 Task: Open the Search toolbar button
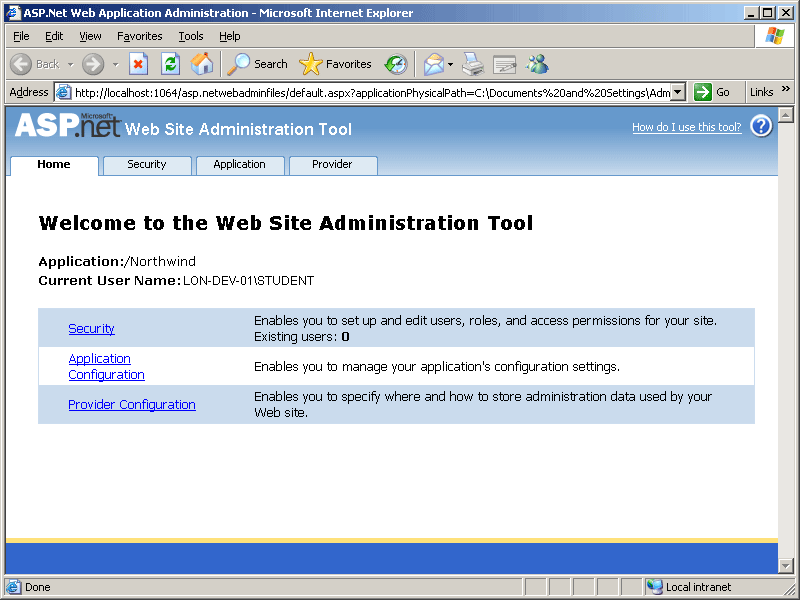[258, 64]
